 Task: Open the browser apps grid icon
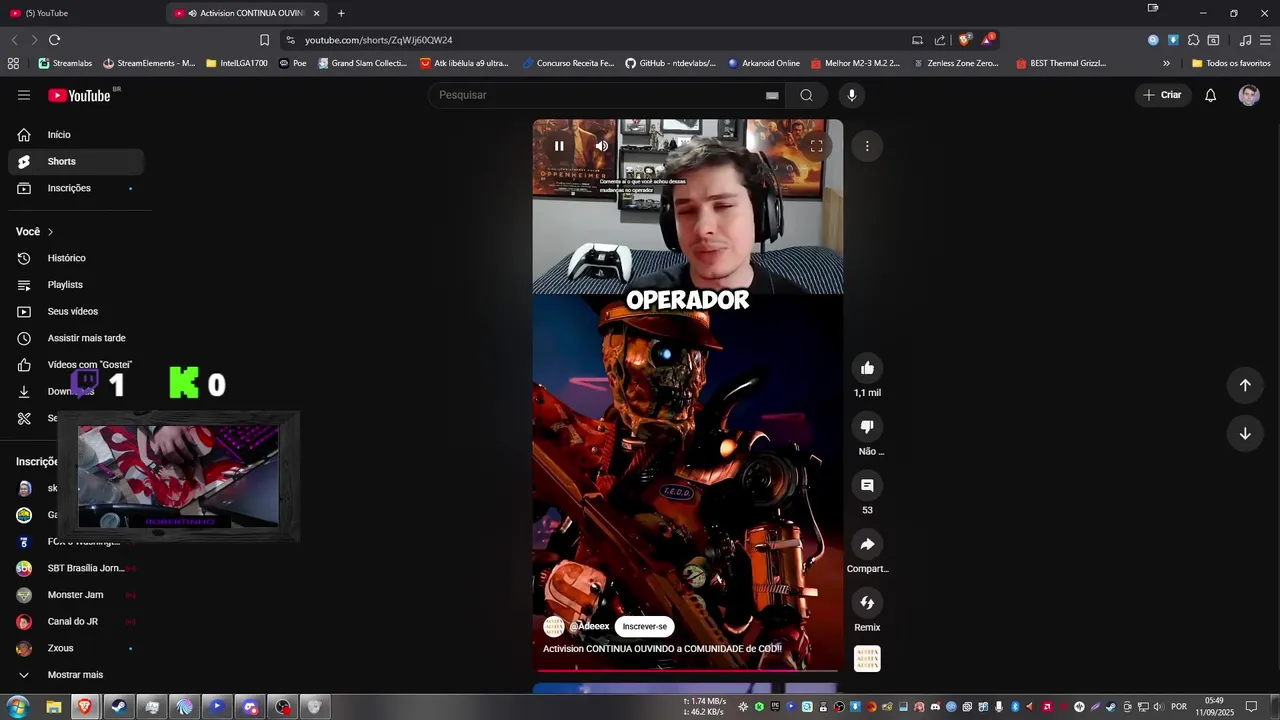(x=13, y=63)
